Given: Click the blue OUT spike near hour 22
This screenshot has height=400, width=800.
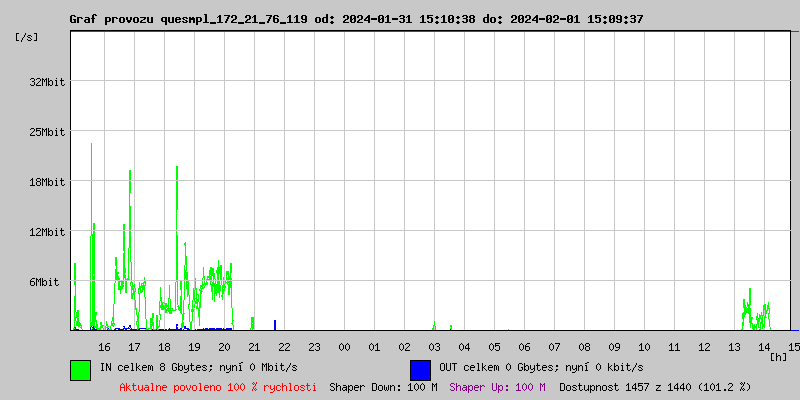Looking at the screenshot, I should tap(275, 325).
